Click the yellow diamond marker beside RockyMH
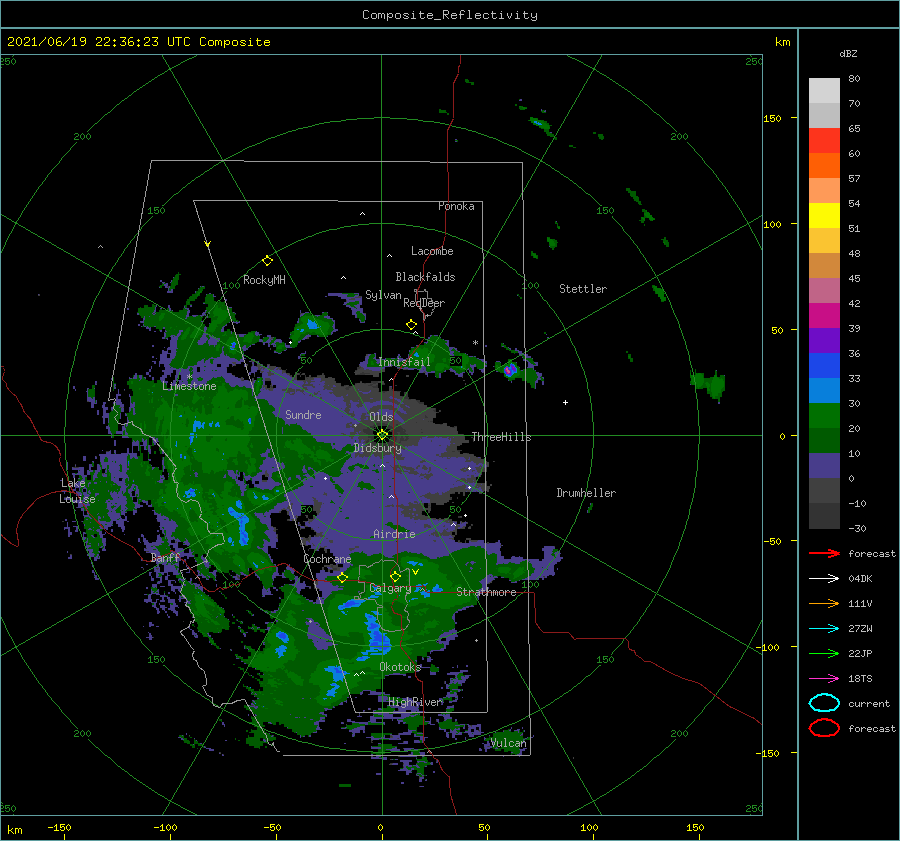This screenshot has height=841, width=900. pos(267,261)
